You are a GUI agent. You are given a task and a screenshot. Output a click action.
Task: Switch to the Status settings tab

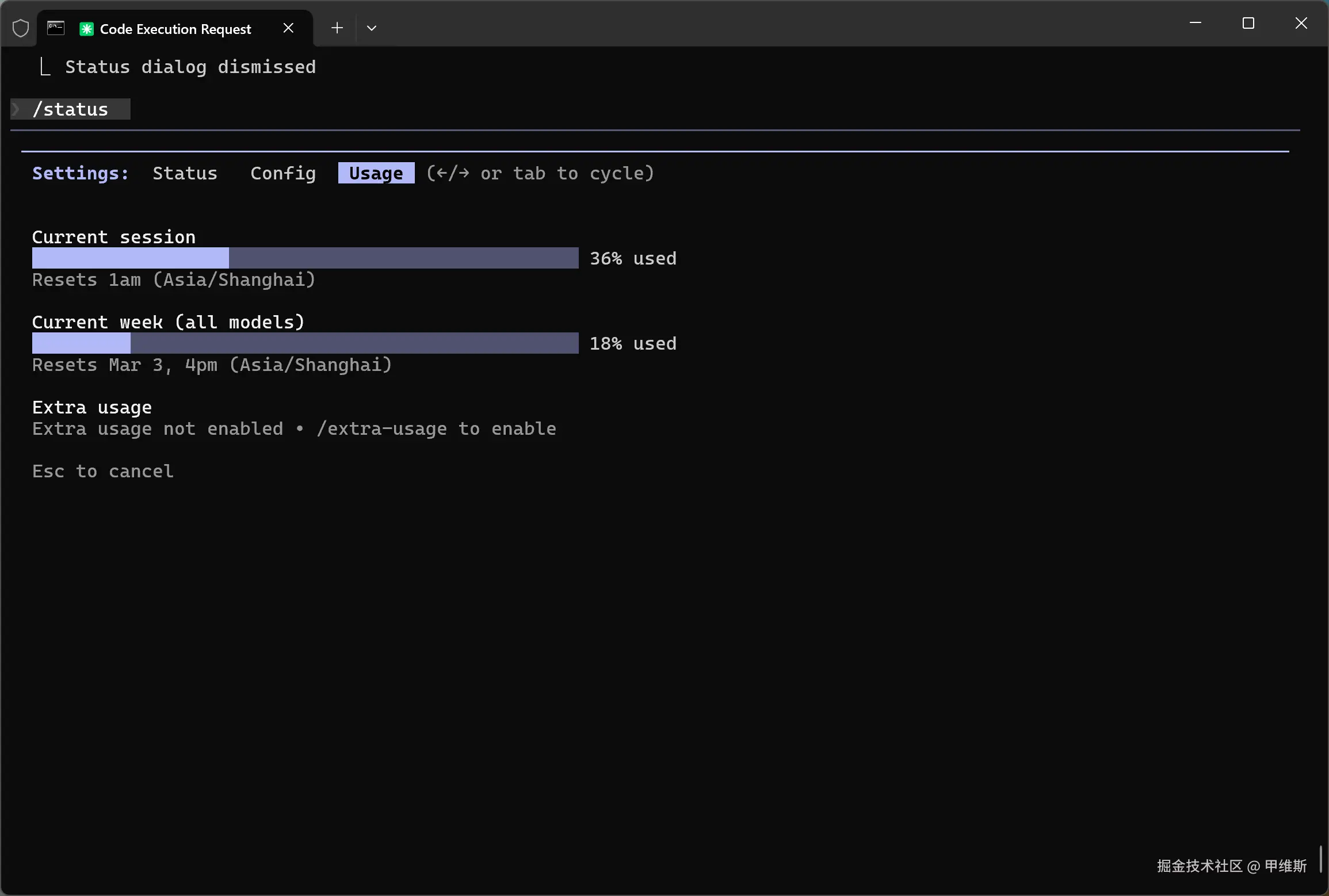pos(185,173)
